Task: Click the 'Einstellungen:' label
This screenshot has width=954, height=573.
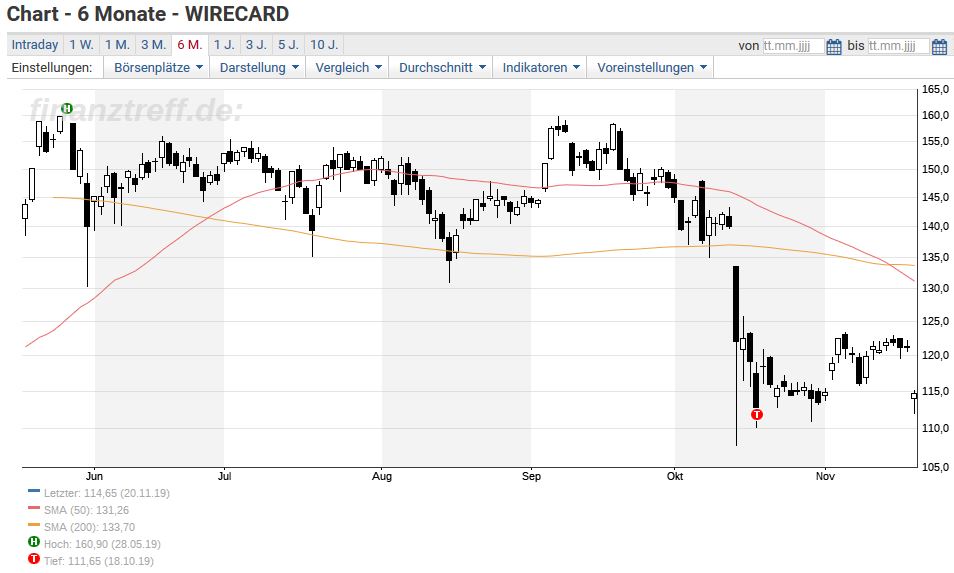Action: pos(52,68)
